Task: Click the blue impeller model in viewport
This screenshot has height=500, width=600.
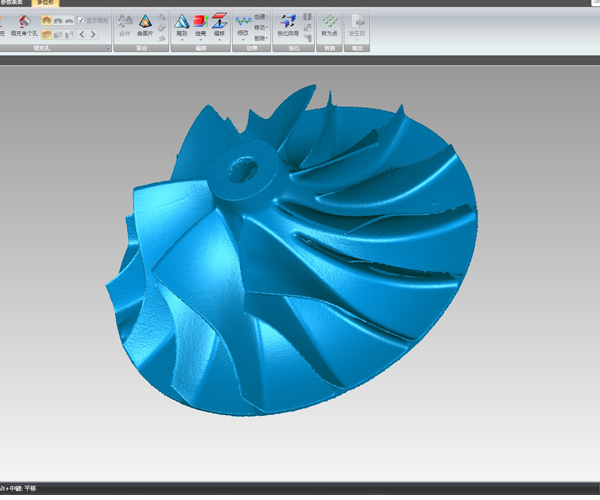Action: pyautogui.click(x=300, y=270)
